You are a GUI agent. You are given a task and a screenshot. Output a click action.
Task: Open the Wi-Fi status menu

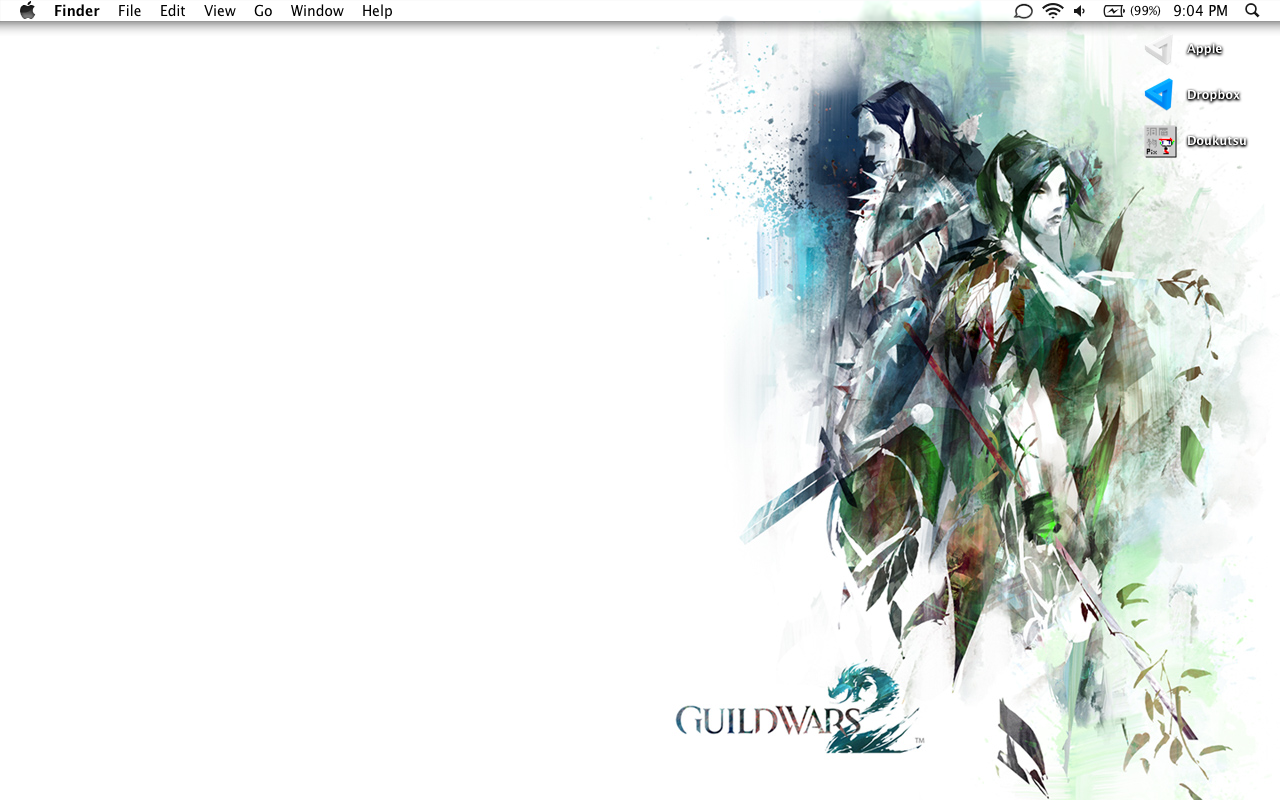[x=1052, y=11]
